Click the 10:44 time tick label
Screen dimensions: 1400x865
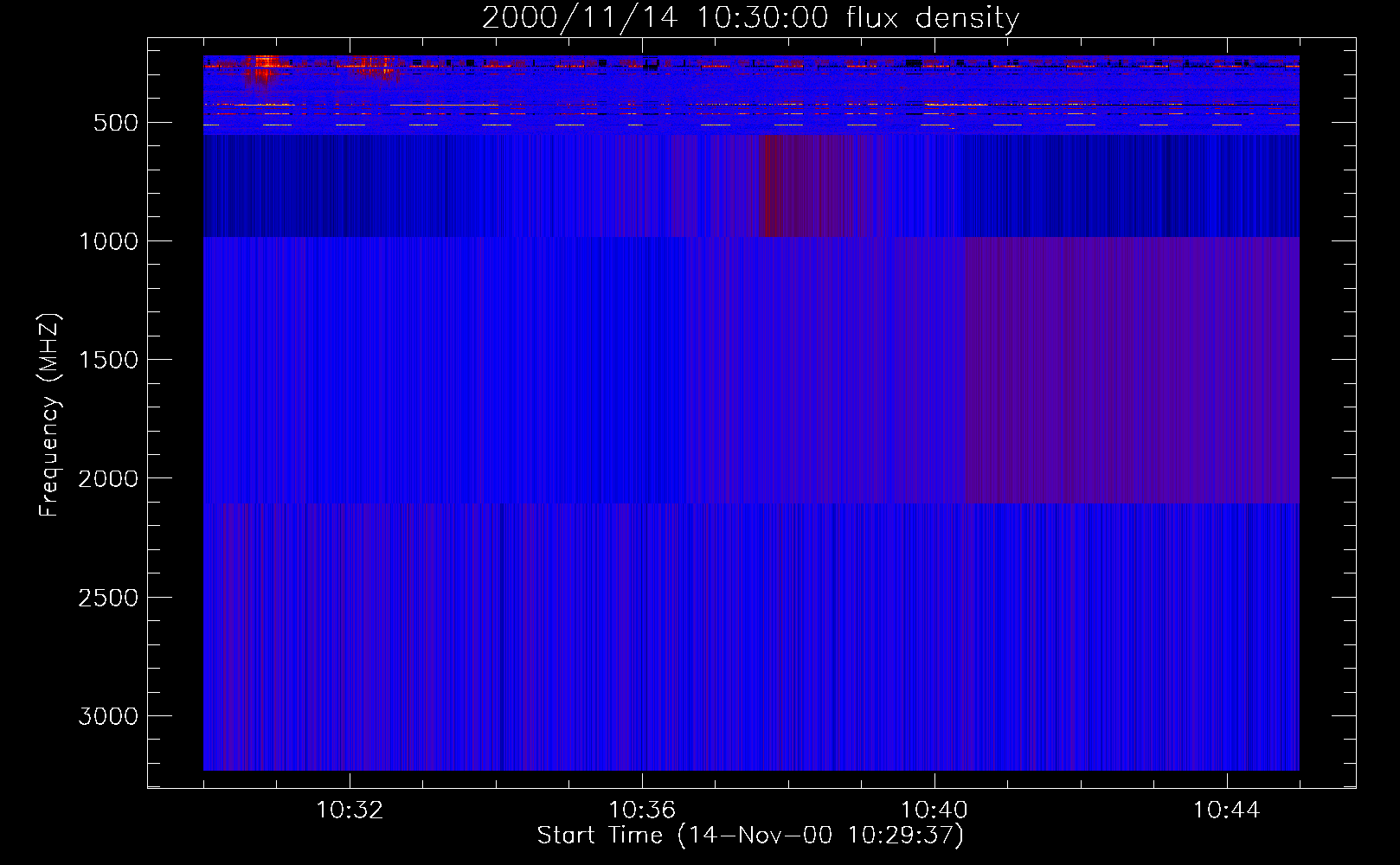tap(1227, 811)
